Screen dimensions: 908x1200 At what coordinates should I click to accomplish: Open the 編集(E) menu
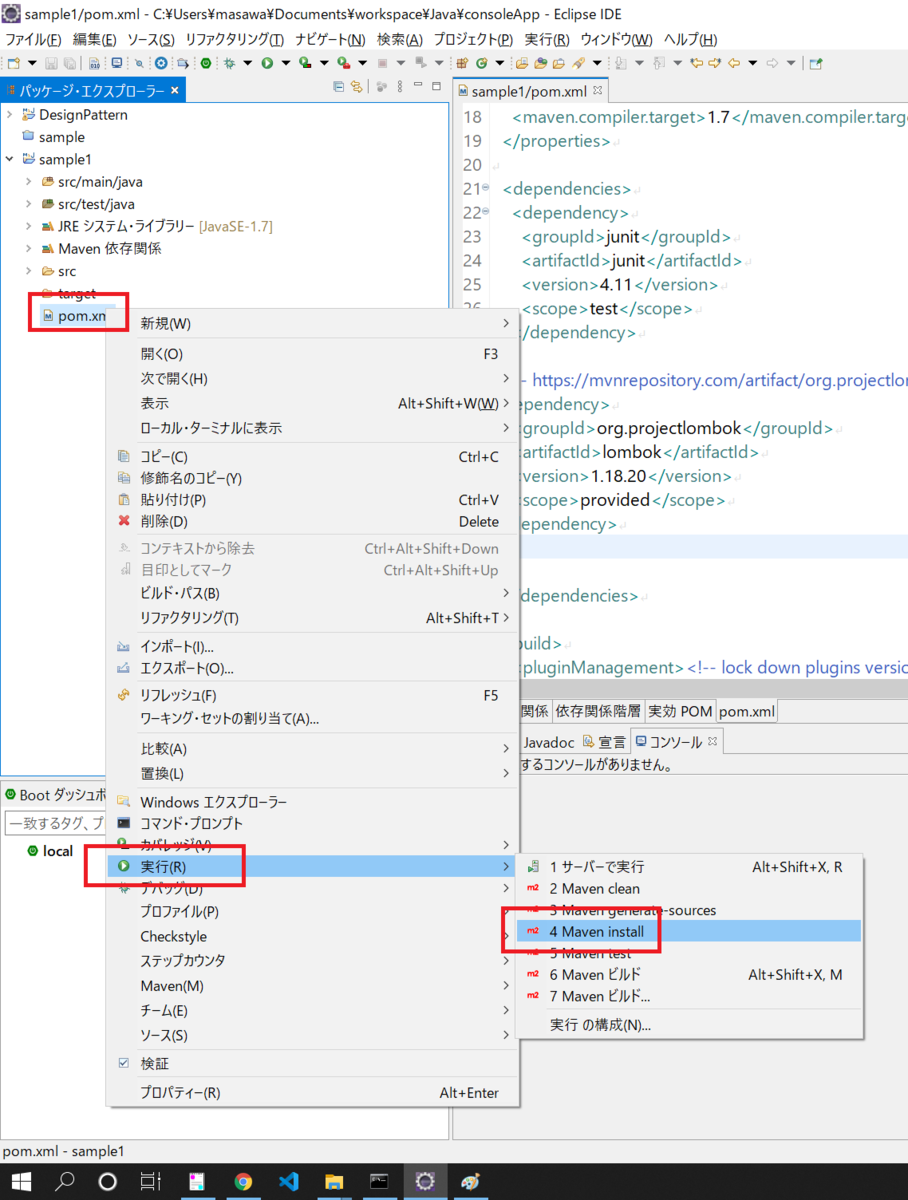point(94,39)
